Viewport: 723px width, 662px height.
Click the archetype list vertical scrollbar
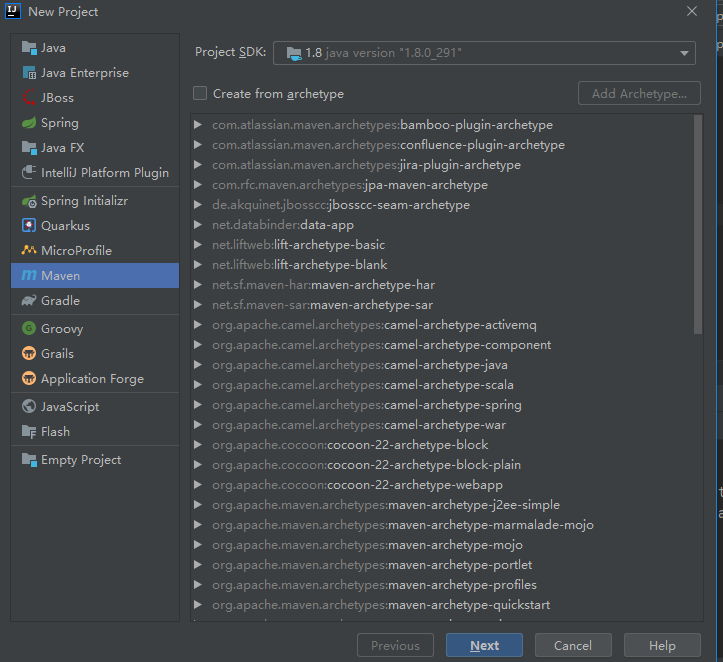[698, 225]
